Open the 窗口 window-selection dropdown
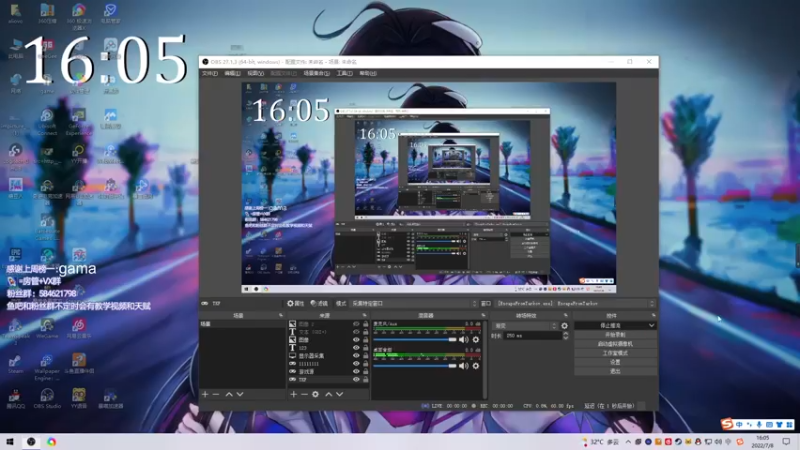Viewport: 800px width, 450px height. tap(575, 304)
